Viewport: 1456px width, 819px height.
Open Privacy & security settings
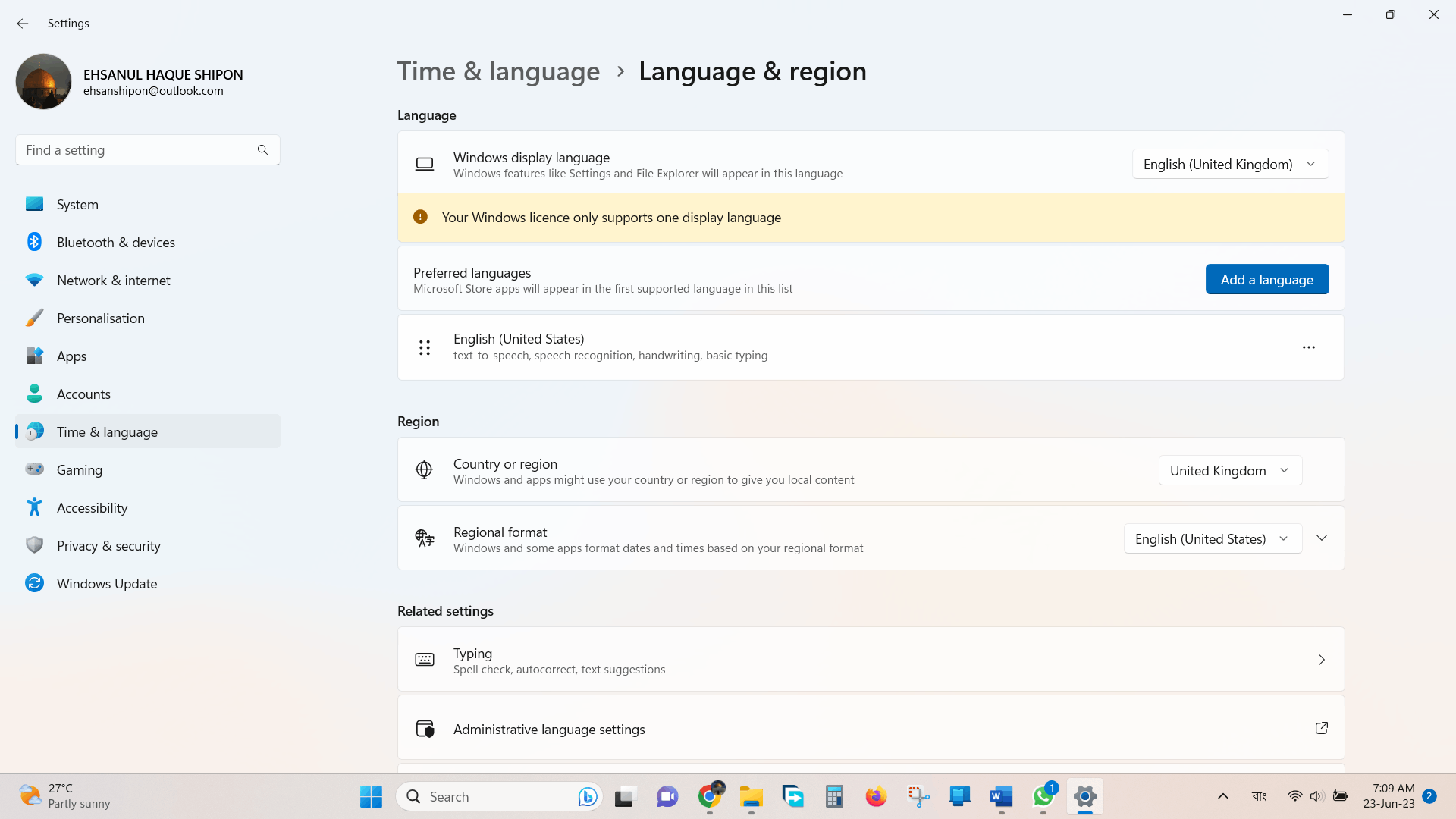(x=148, y=546)
